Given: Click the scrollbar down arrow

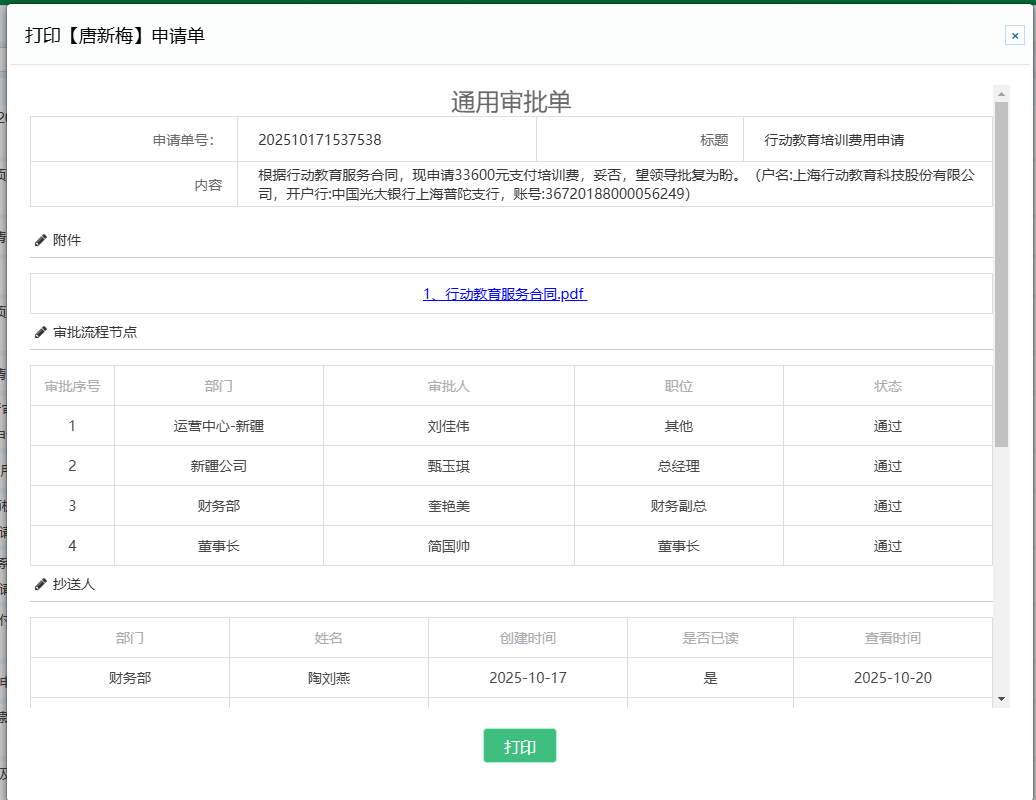Looking at the screenshot, I should [1001, 698].
